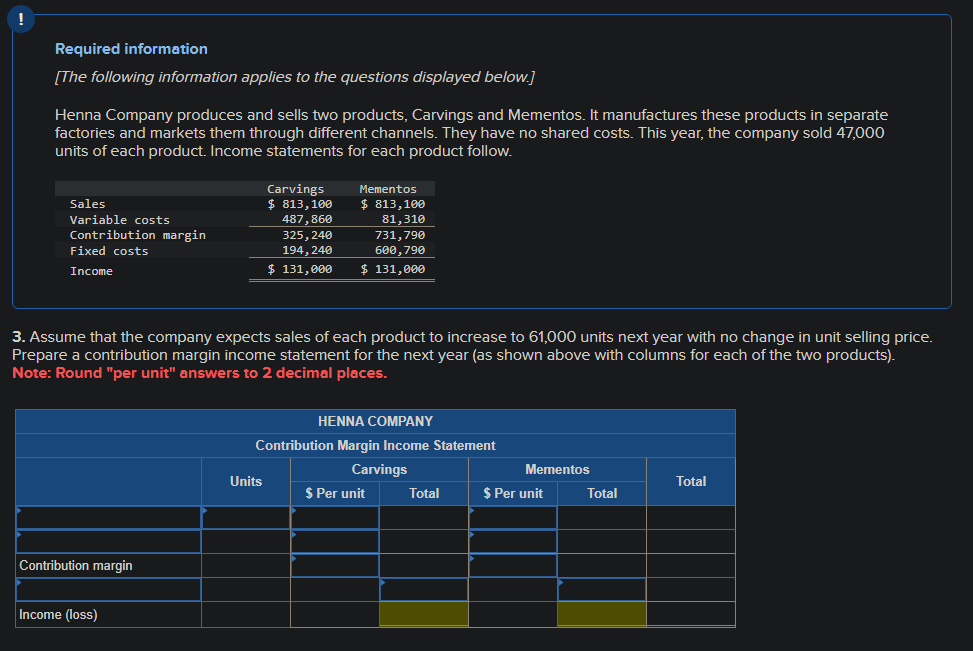
Task: Open first row label dropdown cell
Action: tap(109, 518)
